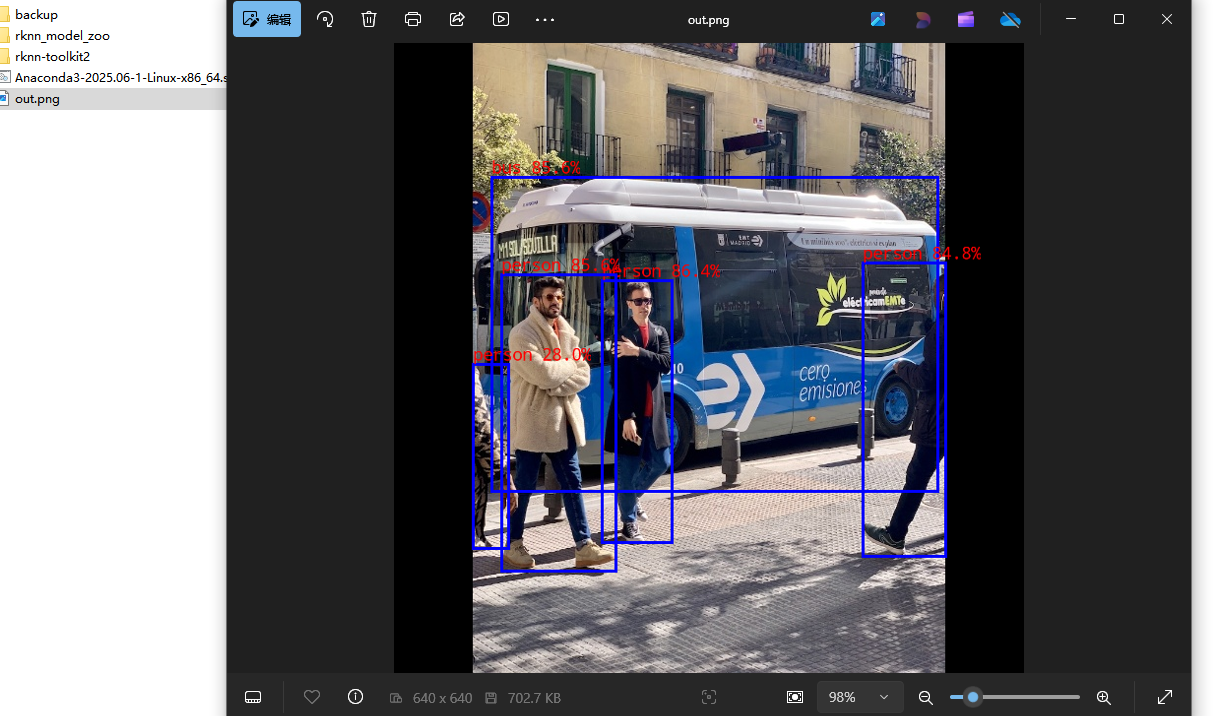Screen dimensions: 1226x716
Task: Fit image to window using fit icon
Action: 795,697
